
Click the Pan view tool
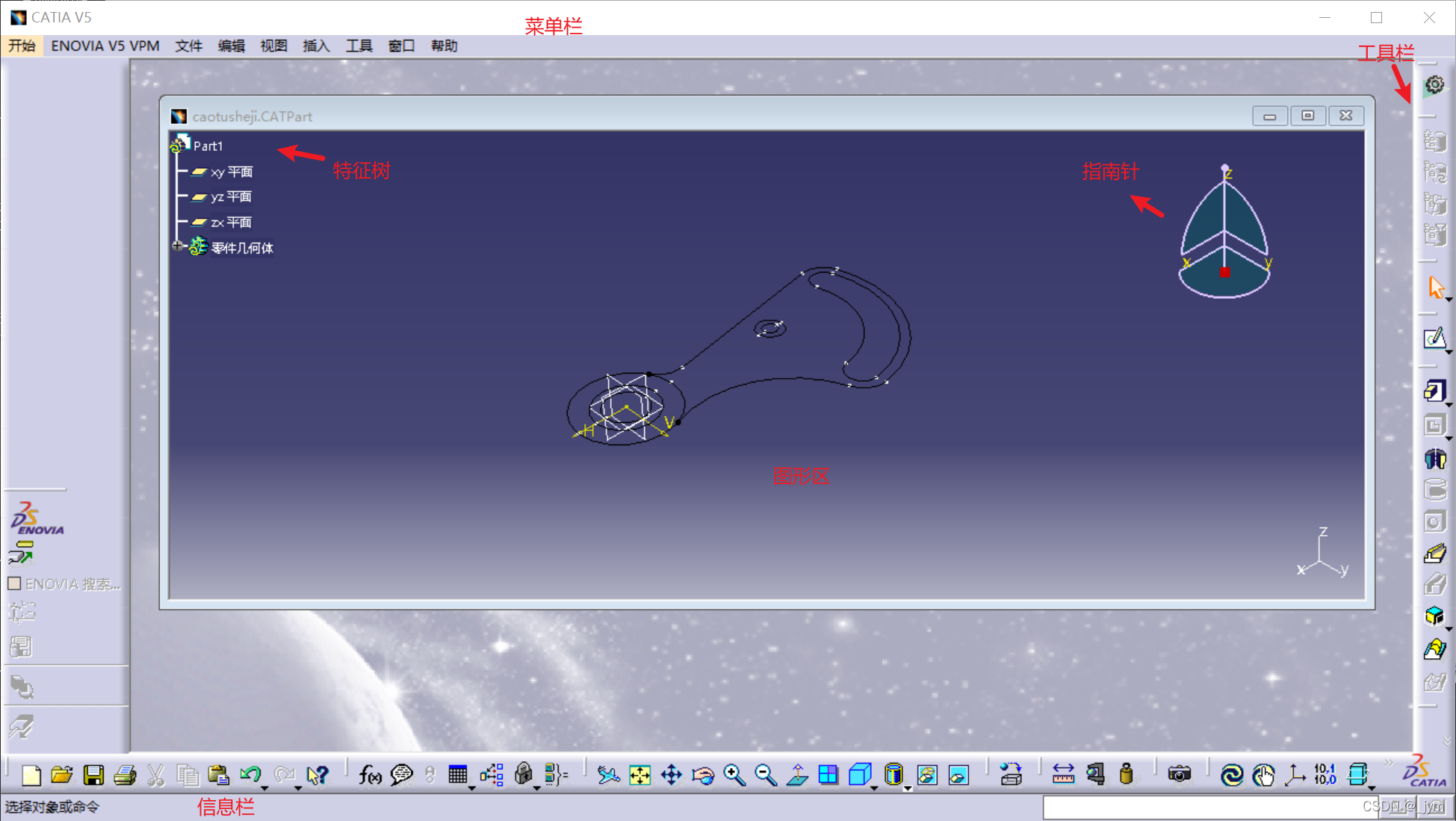click(x=672, y=775)
